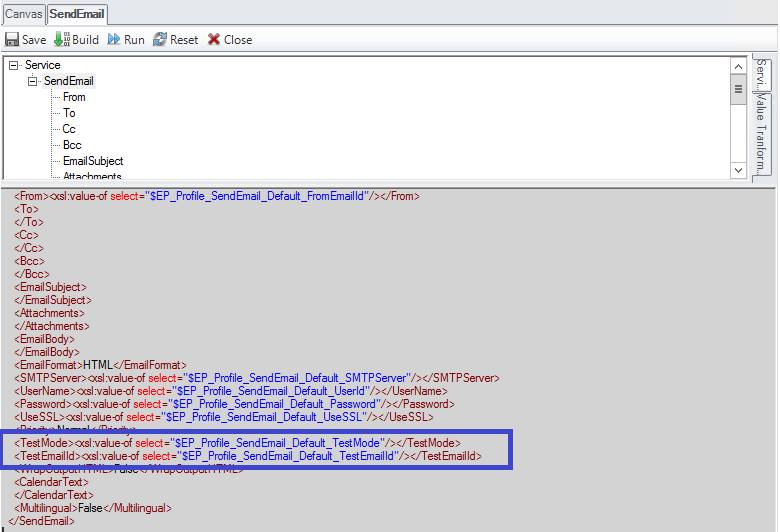Click the <EmailSubject> opening tag line
The image size is (780, 532).
50,287
